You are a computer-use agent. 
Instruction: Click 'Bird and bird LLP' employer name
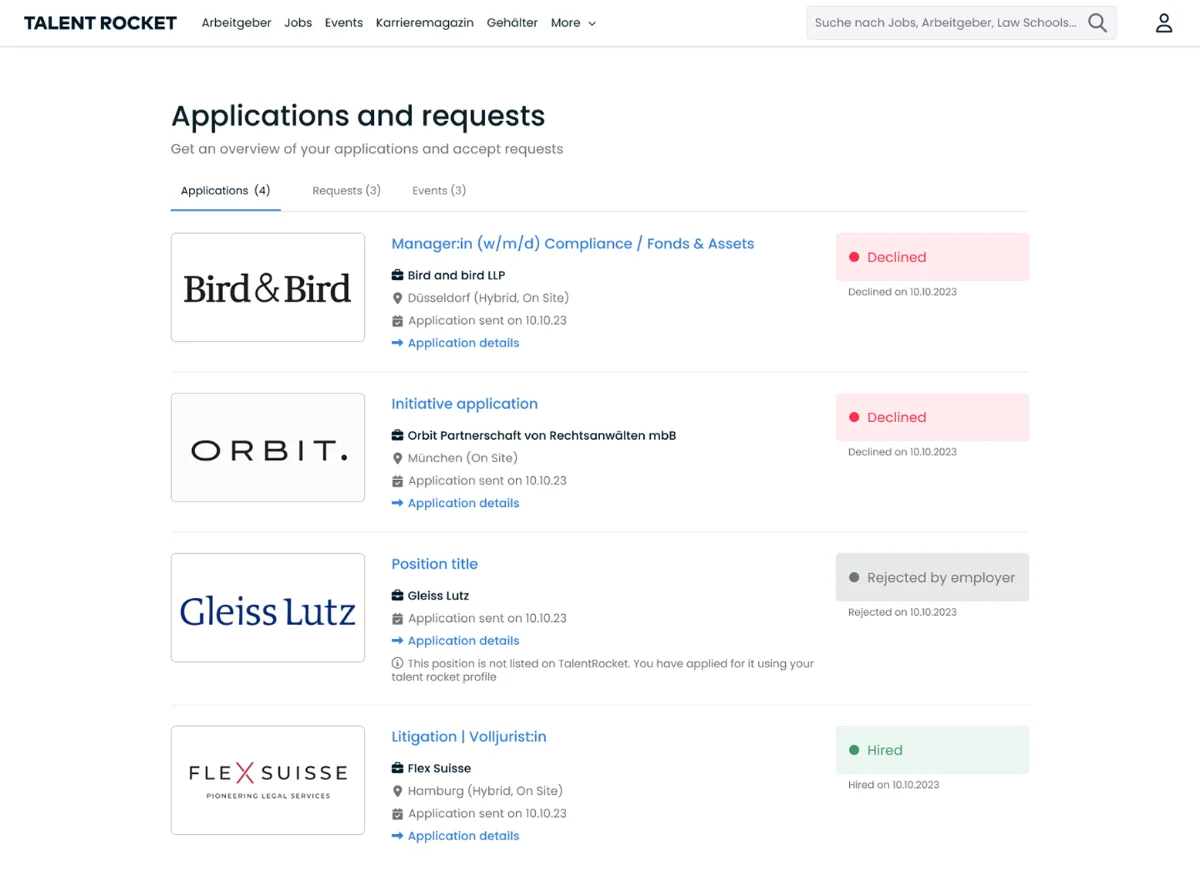point(456,276)
